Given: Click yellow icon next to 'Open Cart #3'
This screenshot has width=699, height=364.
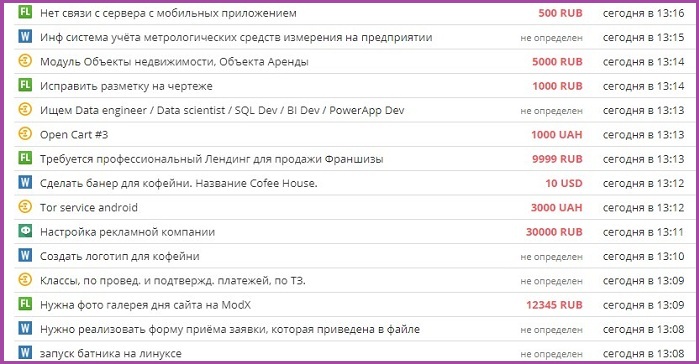Looking at the screenshot, I should (25, 133).
